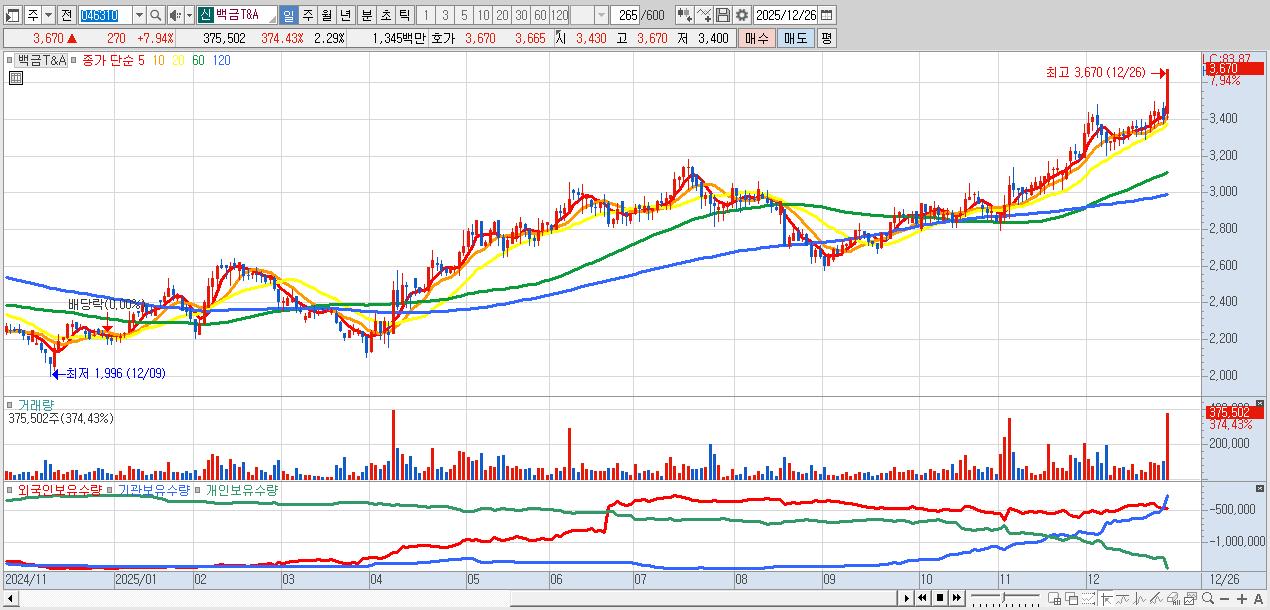The height and width of the screenshot is (610, 1270).
Task: Edit the date field 2025/12/26
Action: tap(786, 15)
